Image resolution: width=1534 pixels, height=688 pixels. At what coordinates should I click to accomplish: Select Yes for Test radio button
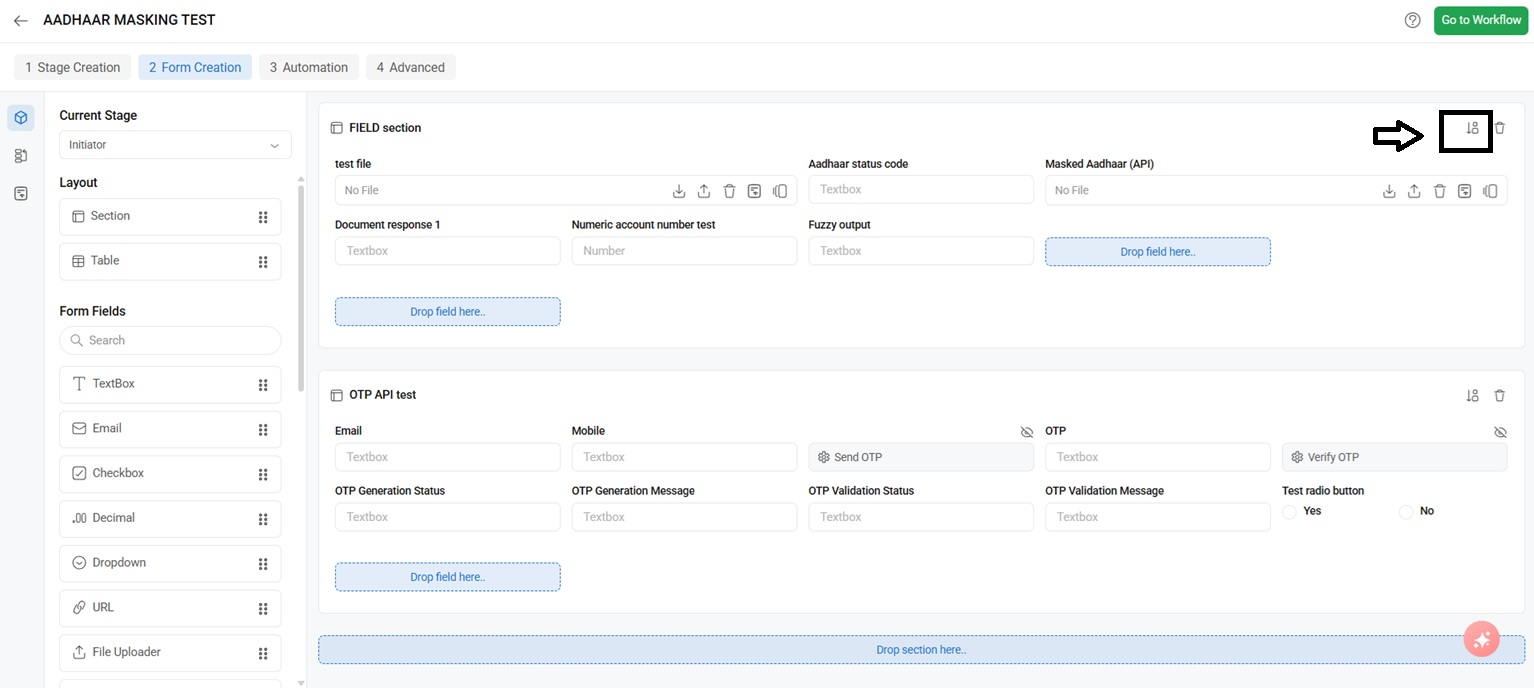tap(1290, 512)
